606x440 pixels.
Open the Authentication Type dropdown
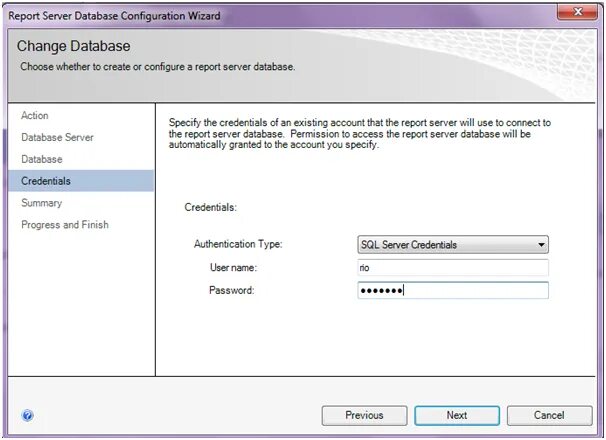click(x=453, y=245)
